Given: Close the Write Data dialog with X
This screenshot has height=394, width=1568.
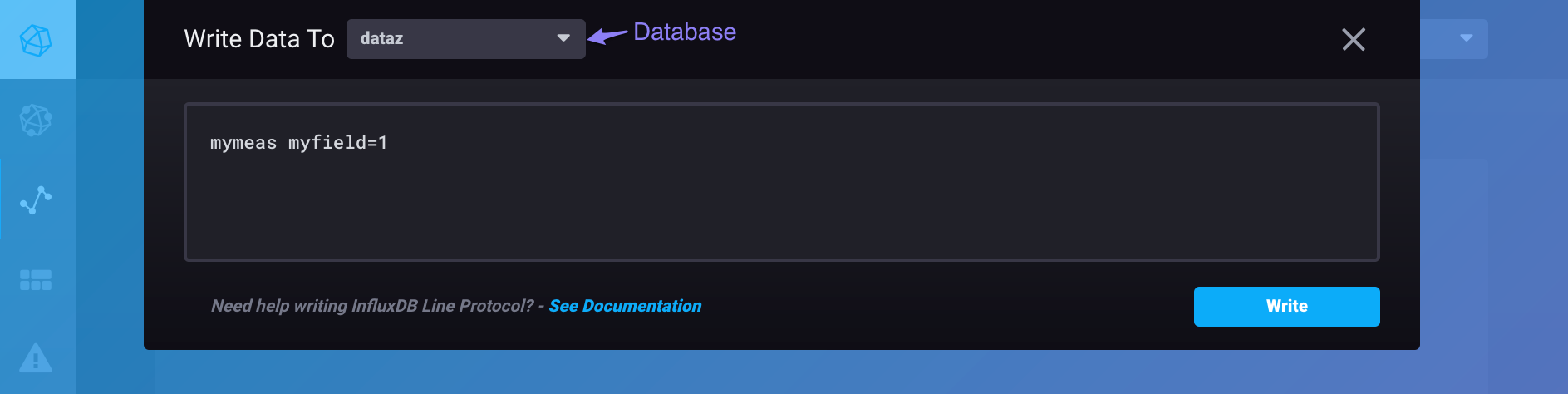Looking at the screenshot, I should 1353,39.
